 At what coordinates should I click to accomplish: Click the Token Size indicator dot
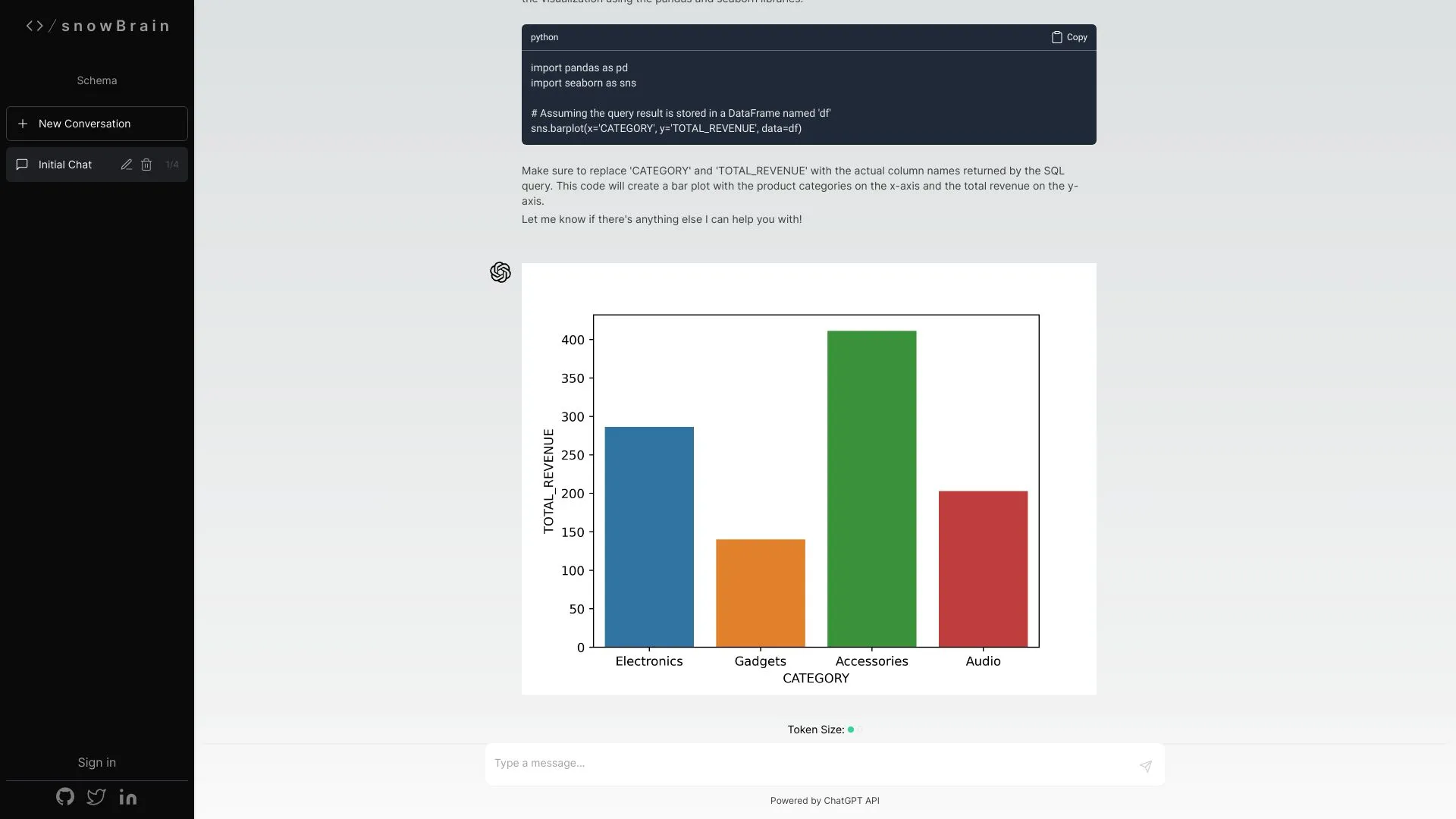click(851, 730)
